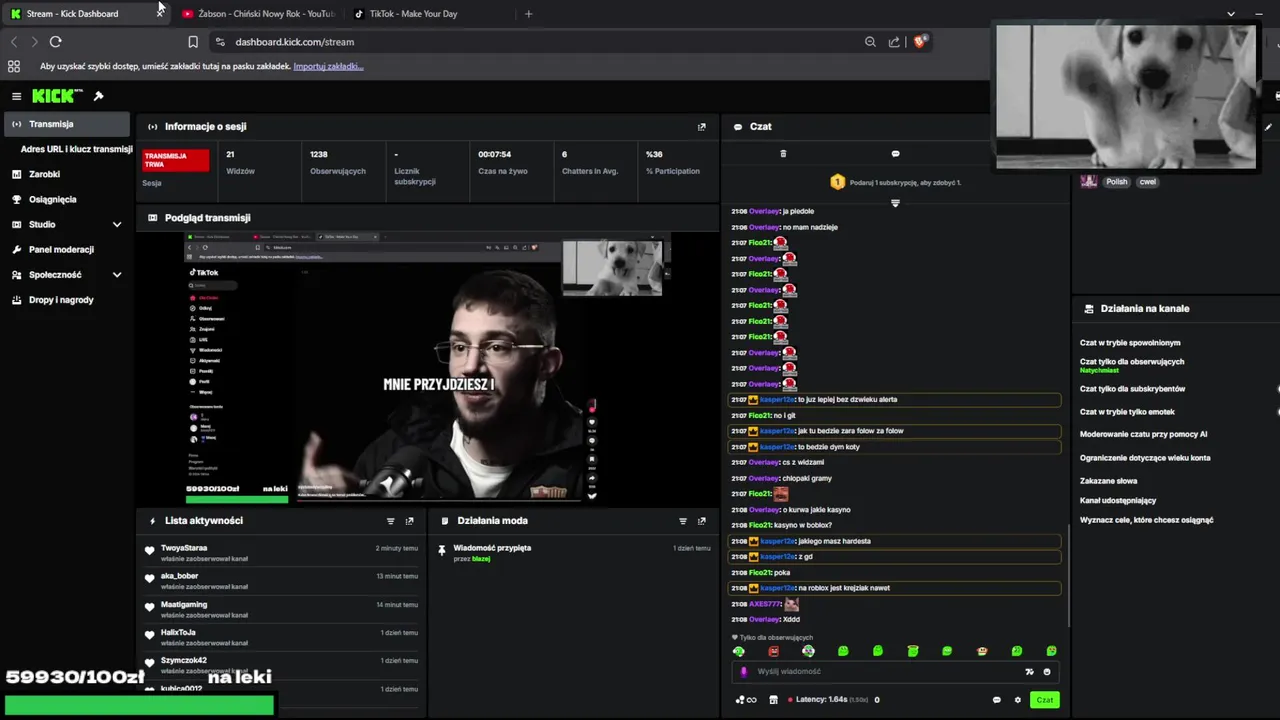Expand the Studio sidebar section
1280x720 pixels.
pos(117,225)
